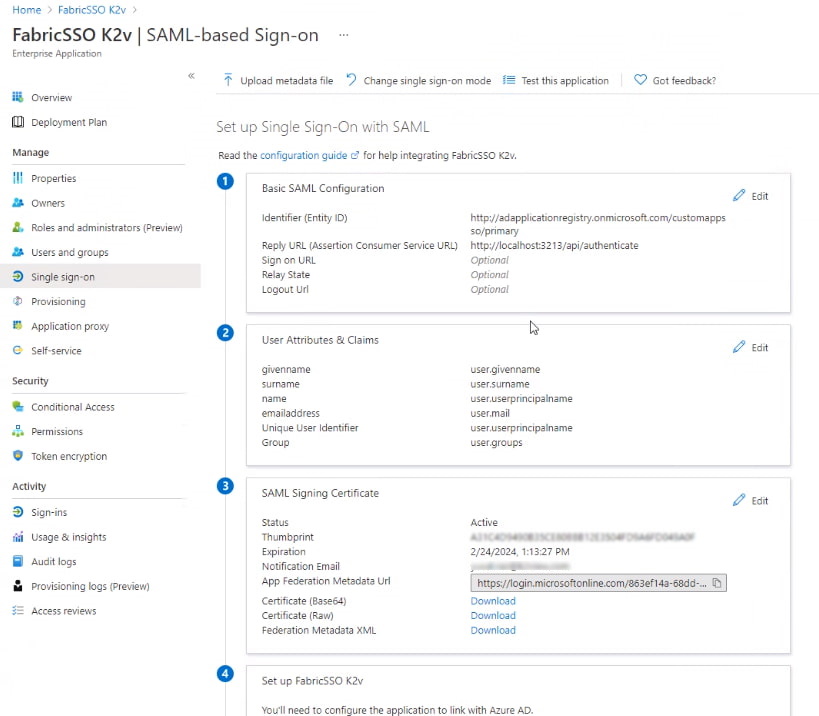Screen dimensions: 819x716
Task: Open Token encryption in Security section
Action: pyautogui.click(x=68, y=456)
